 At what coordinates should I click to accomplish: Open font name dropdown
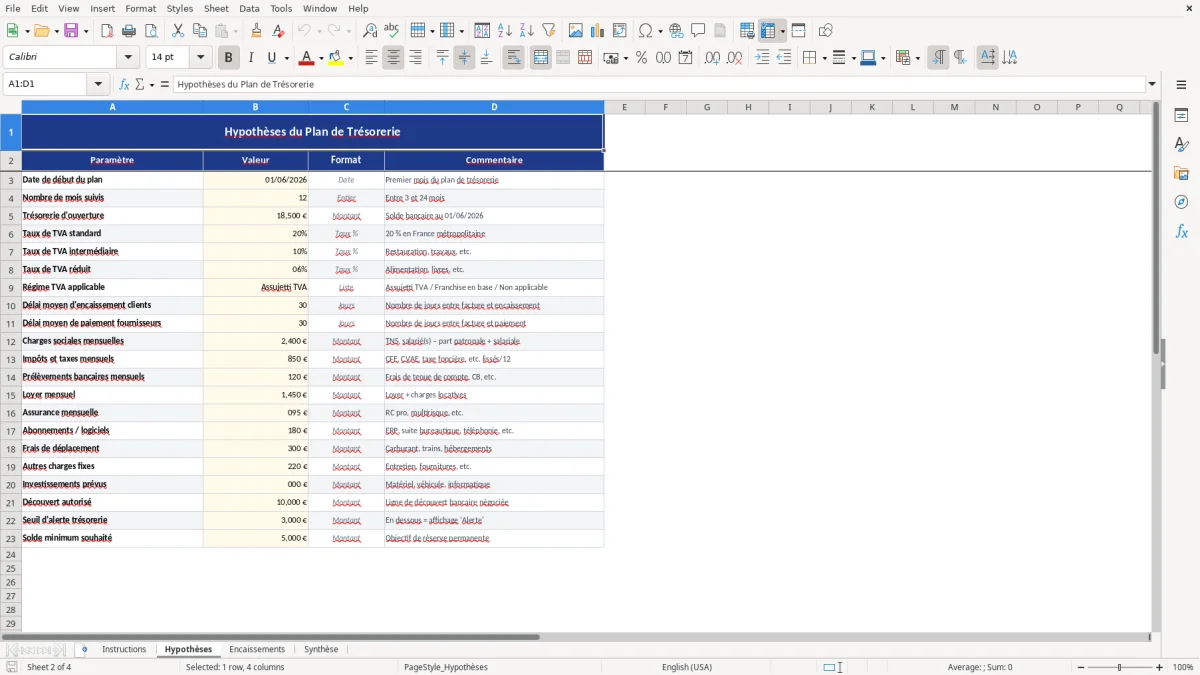click(128, 58)
